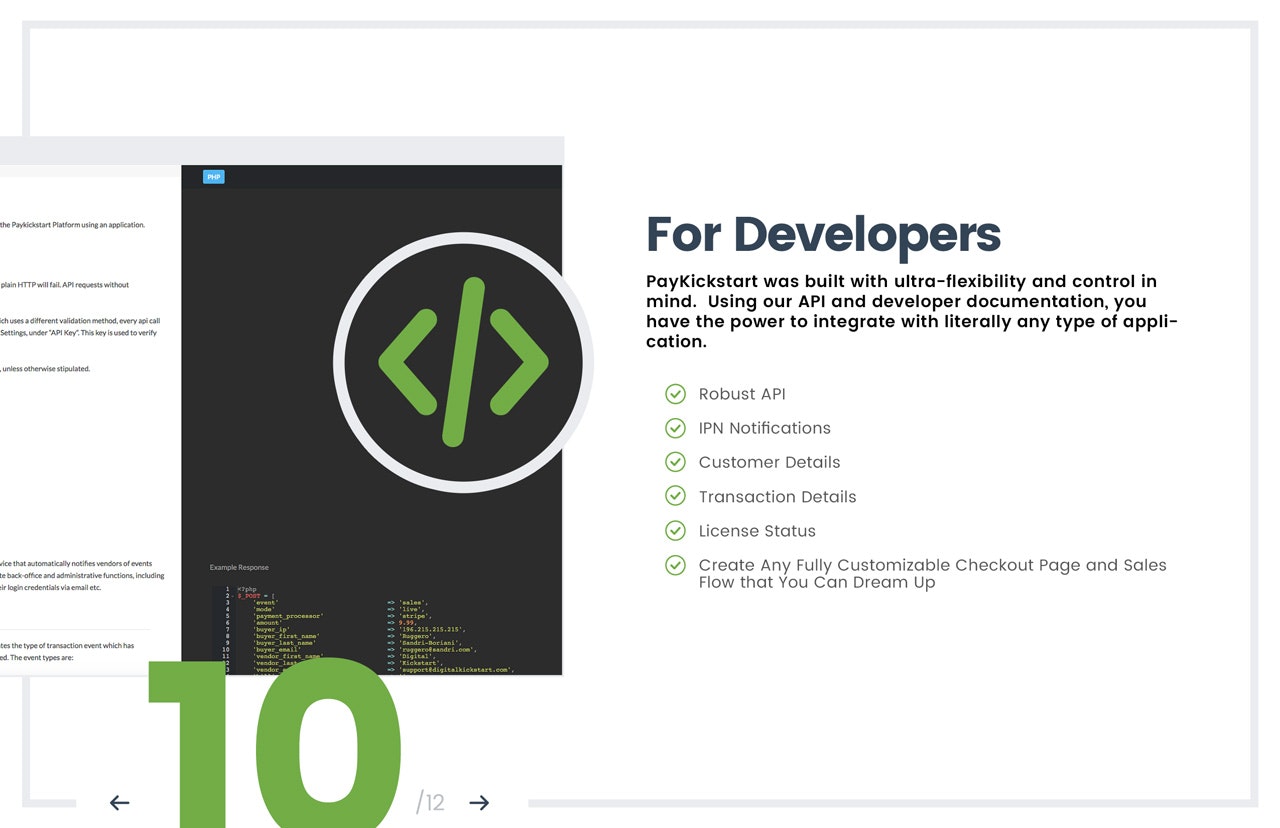Screen dimensions: 1280x828
Task: Click the 'For Developers' heading
Action: pos(823,234)
